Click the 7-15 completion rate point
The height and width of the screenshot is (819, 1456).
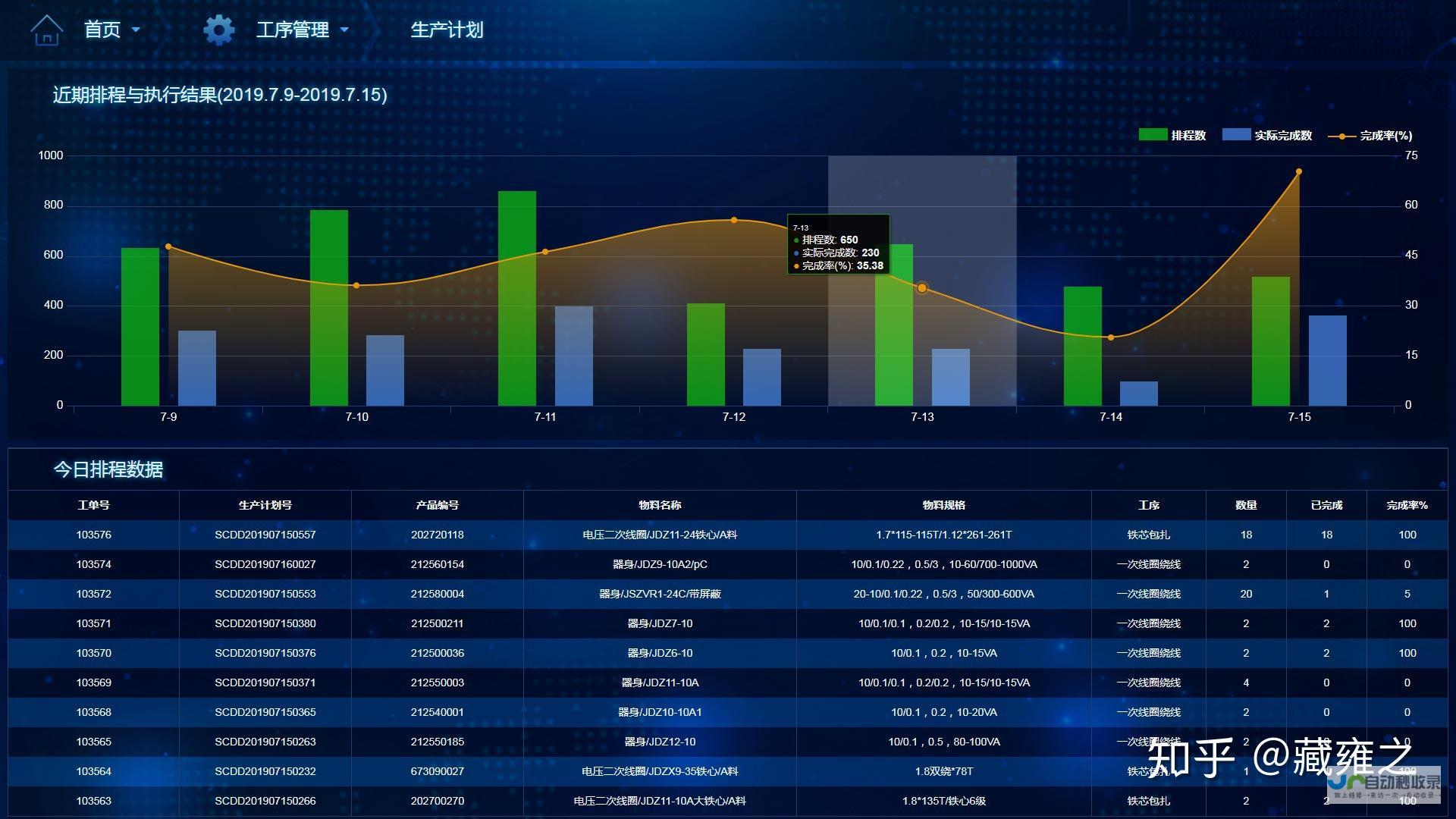(1299, 171)
